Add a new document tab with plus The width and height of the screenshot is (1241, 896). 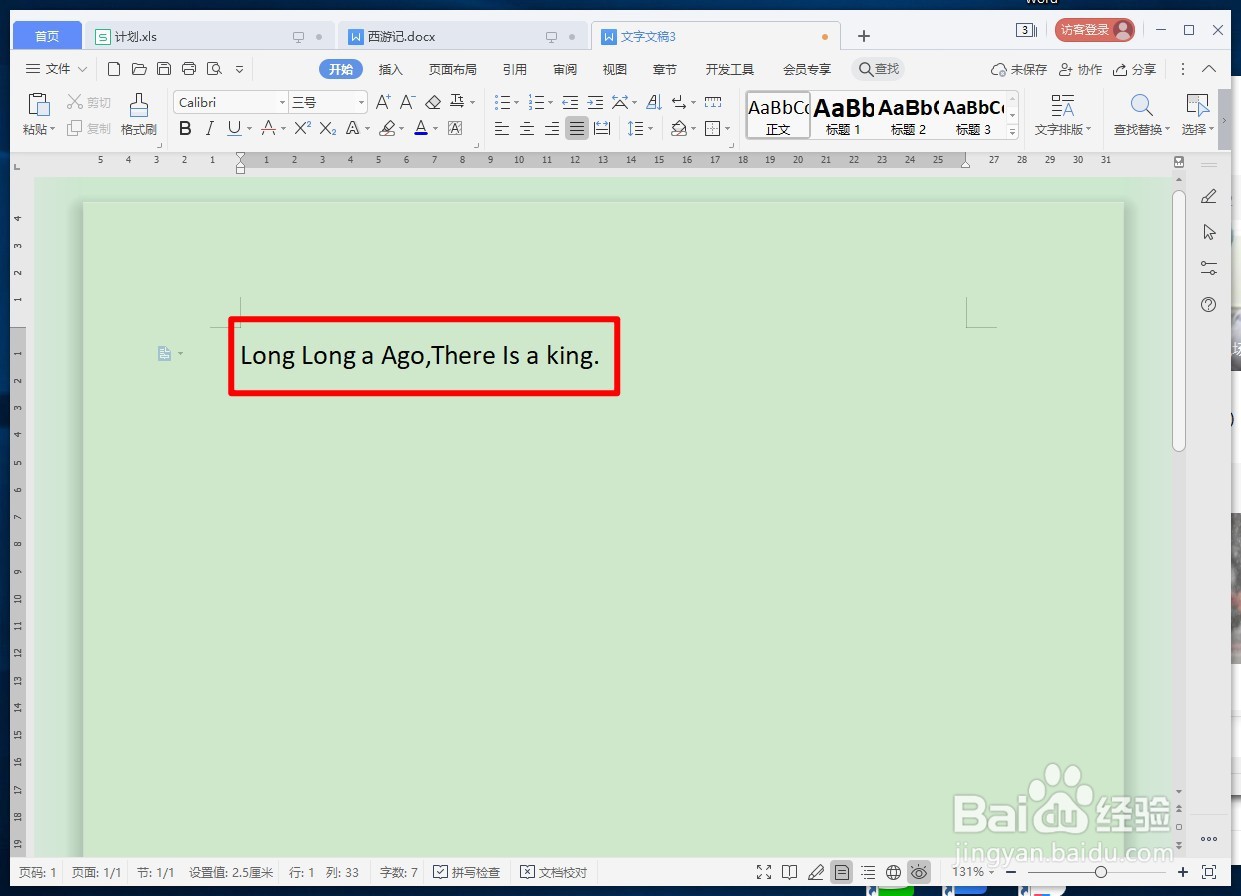pos(864,36)
